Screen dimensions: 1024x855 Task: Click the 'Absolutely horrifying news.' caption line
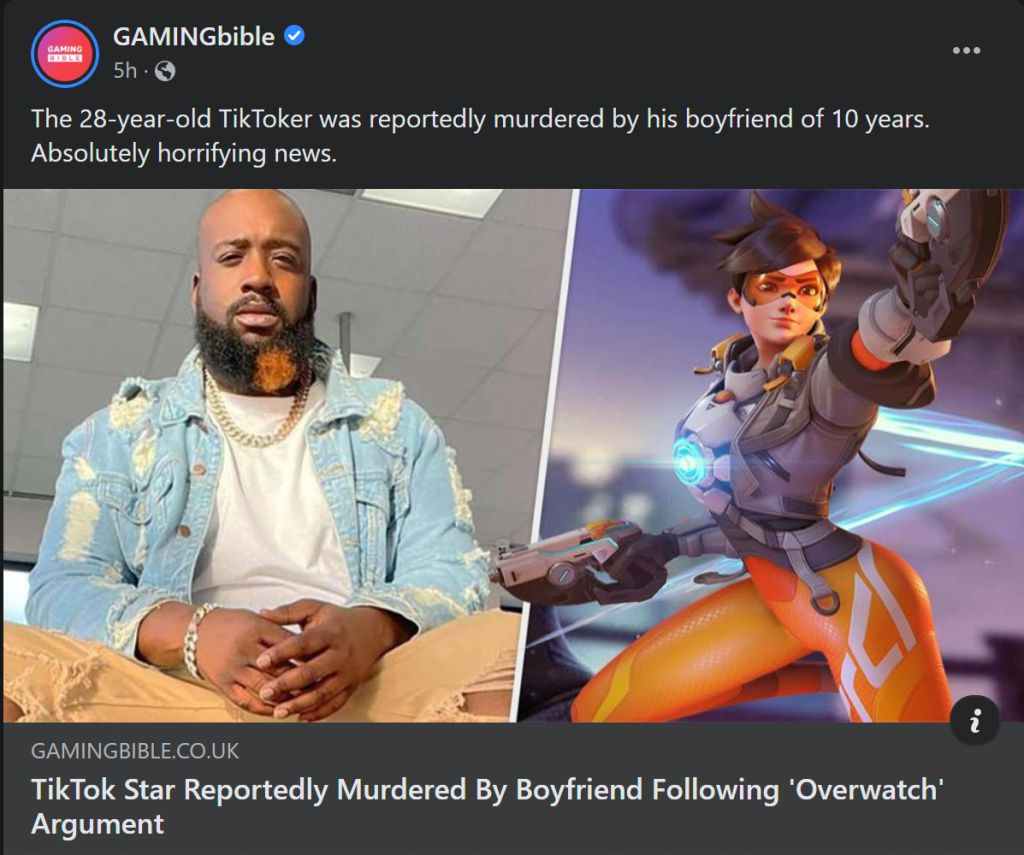[184, 153]
